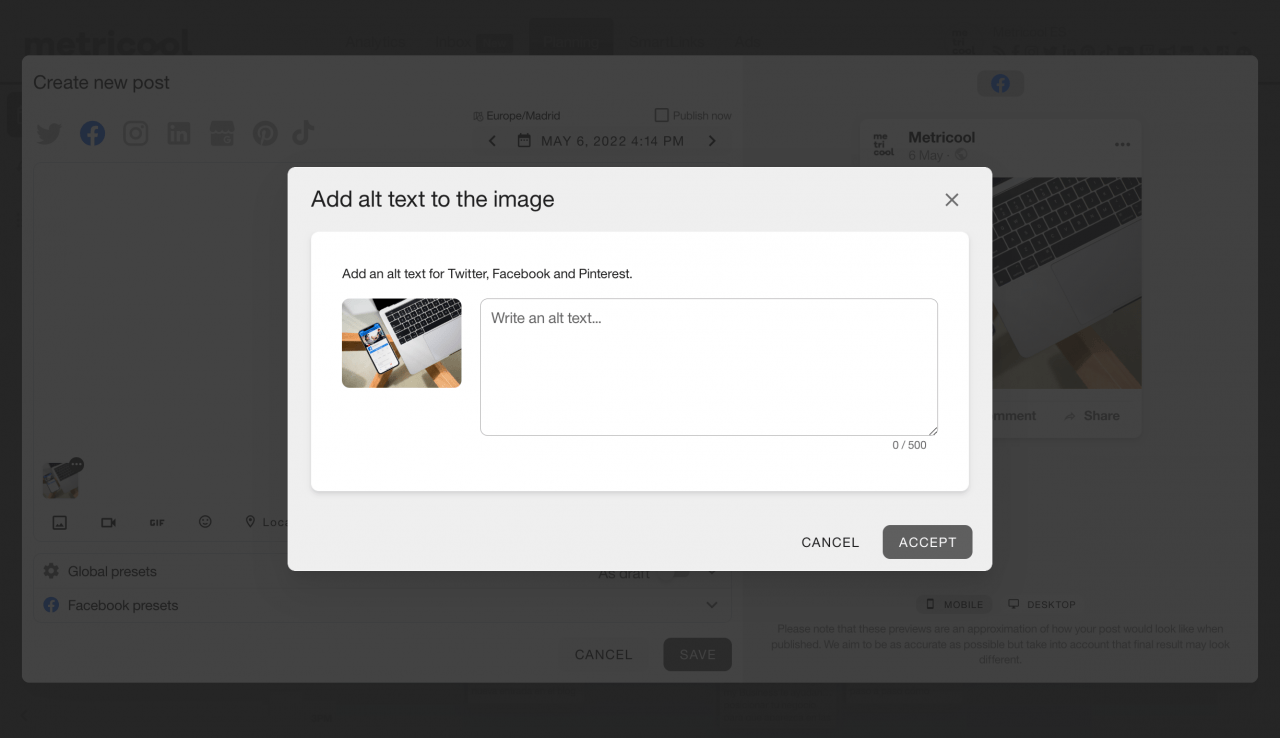
Task: Select the LinkedIn network icon
Action: (178, 133)
